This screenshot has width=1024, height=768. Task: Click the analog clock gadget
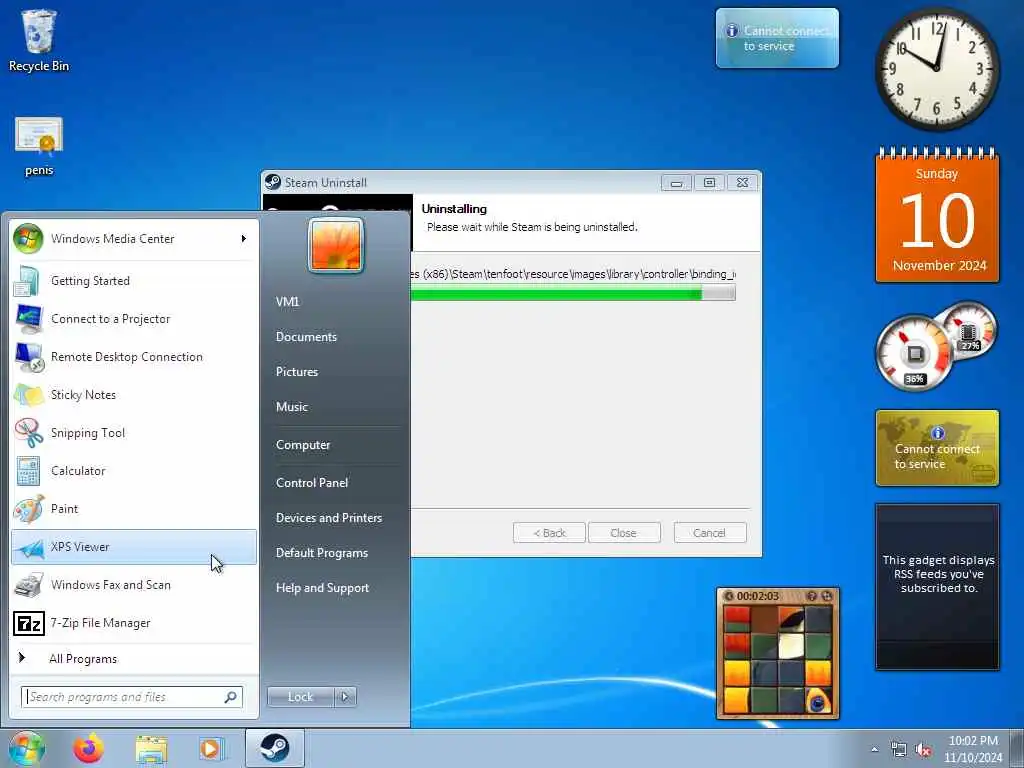[936, 69]
